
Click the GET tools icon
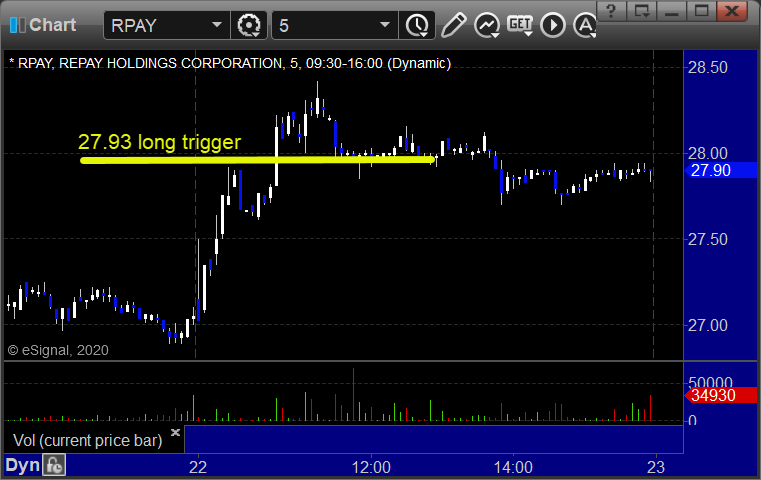520,25
